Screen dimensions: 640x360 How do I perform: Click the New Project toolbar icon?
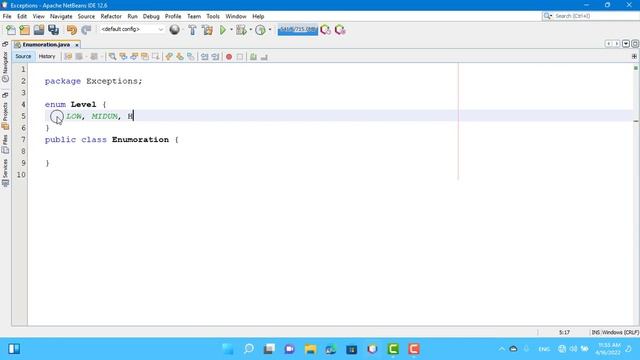pos(25,30)
